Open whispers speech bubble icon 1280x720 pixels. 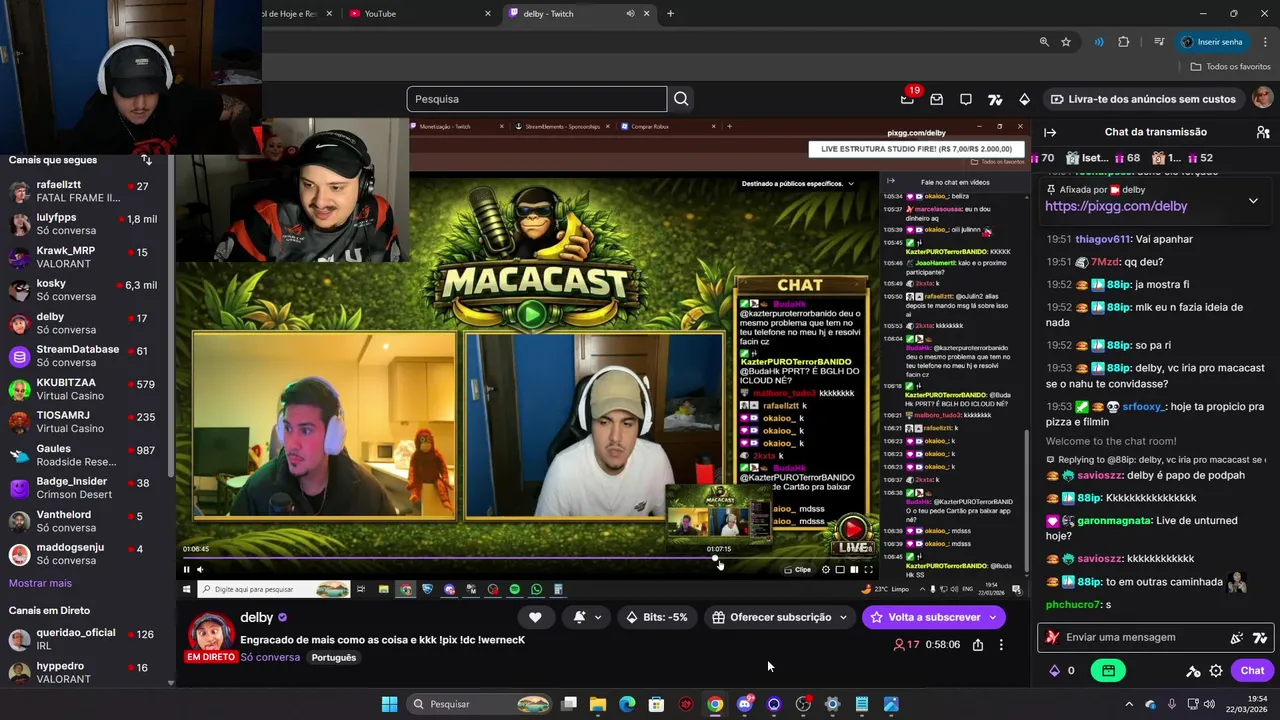pos(966,99)
